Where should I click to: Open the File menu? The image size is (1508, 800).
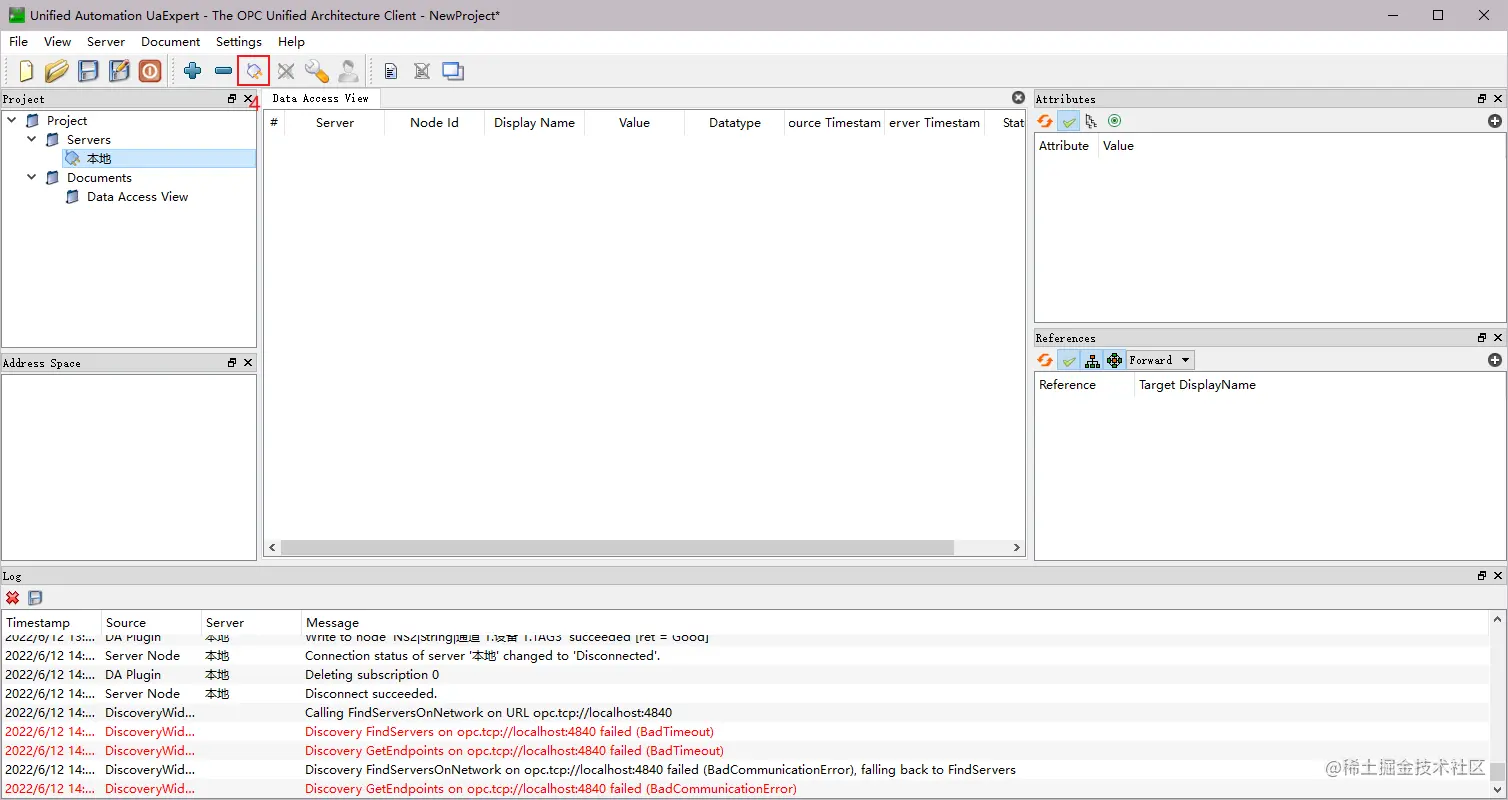pos(19,42)
